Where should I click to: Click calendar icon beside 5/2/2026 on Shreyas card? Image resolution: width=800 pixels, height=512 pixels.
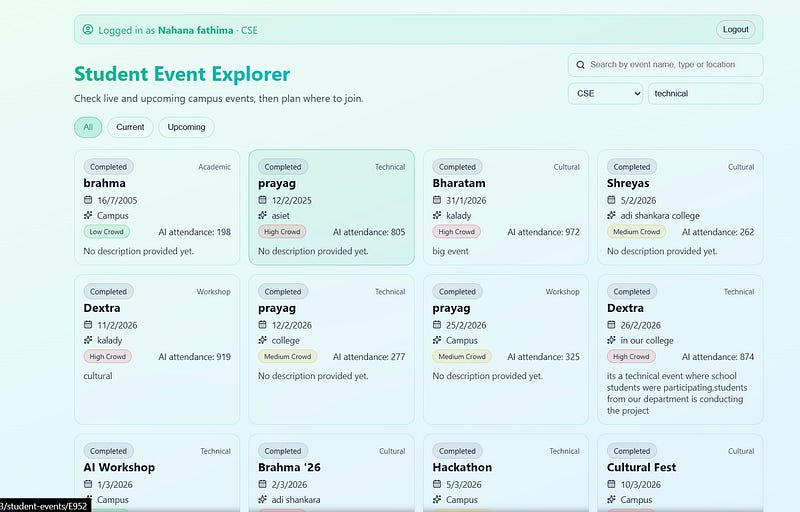coord(611,200)
